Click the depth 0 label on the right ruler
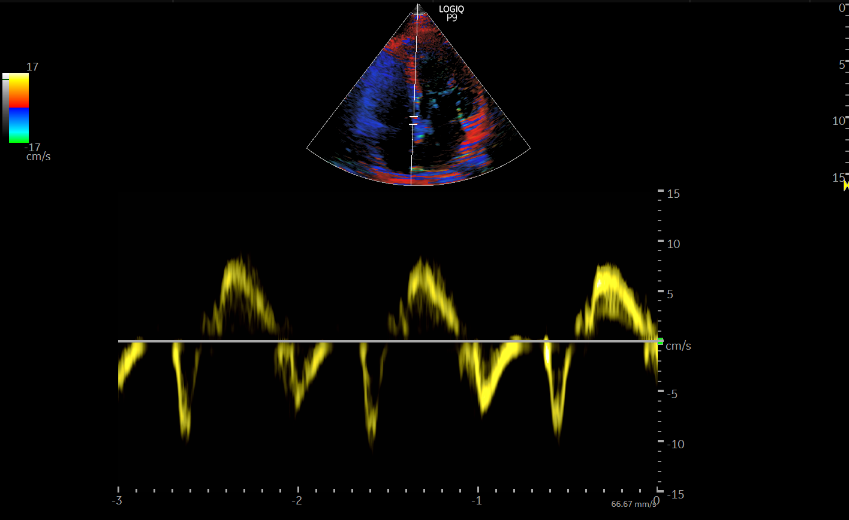Screen dimensions: 849x520 tap(842, 8)
